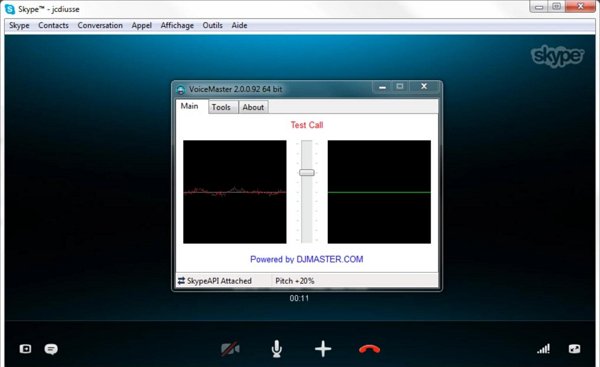
Task: Click the plus add-participants icon
Action: click(323, 349)
